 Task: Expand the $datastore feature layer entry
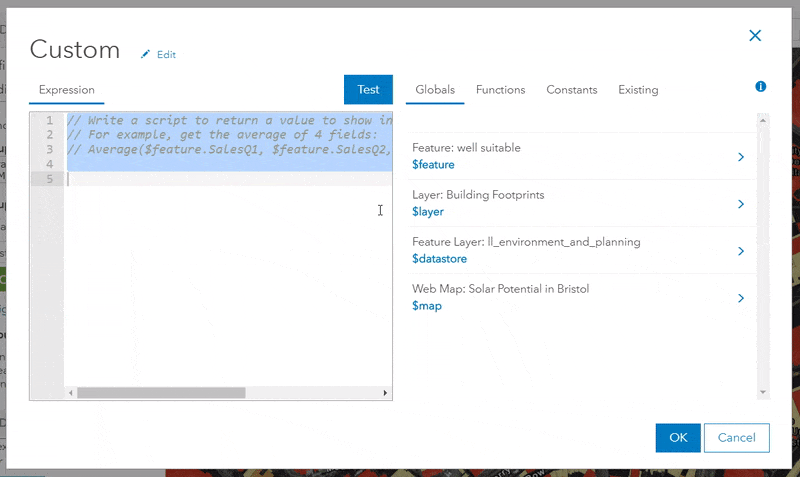point(741,251)
